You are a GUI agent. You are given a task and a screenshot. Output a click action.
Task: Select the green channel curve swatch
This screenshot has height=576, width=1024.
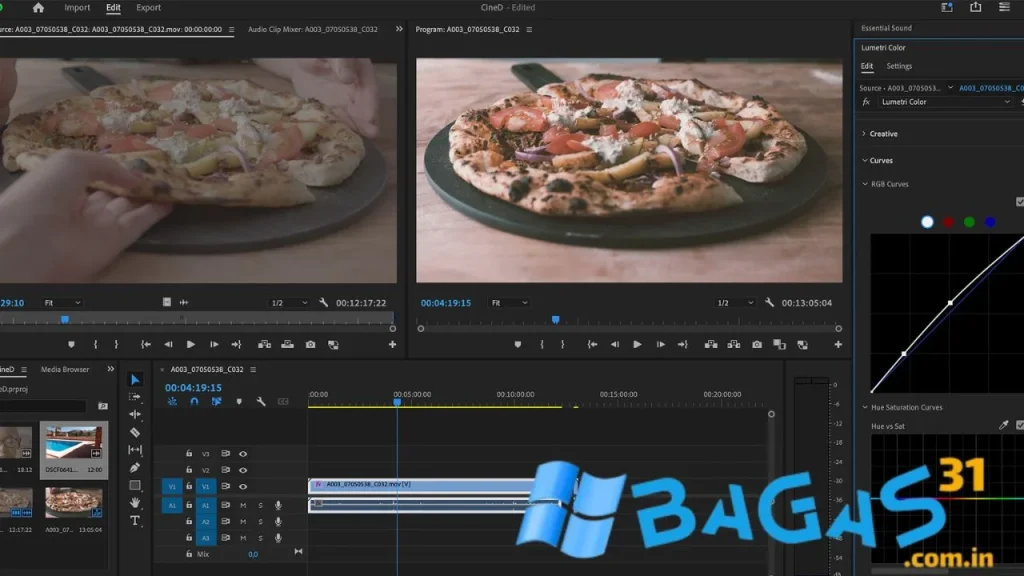tap(969, 222)
